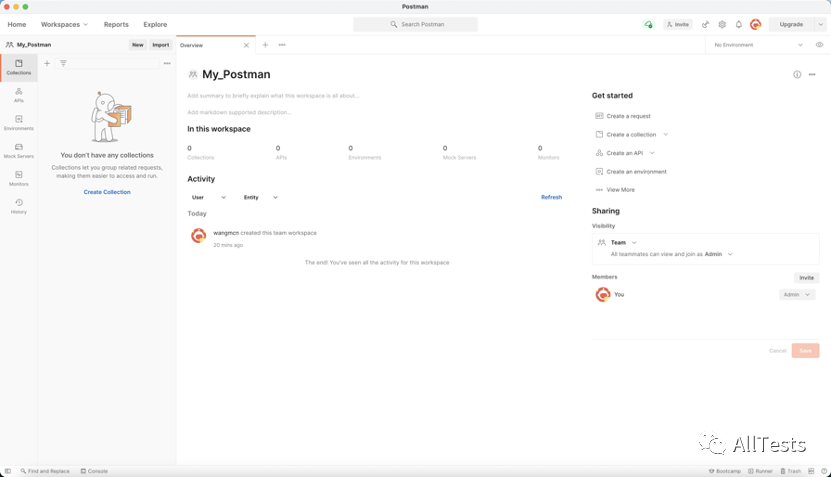Expand Create a collection chevron

(x=665, y=135)
